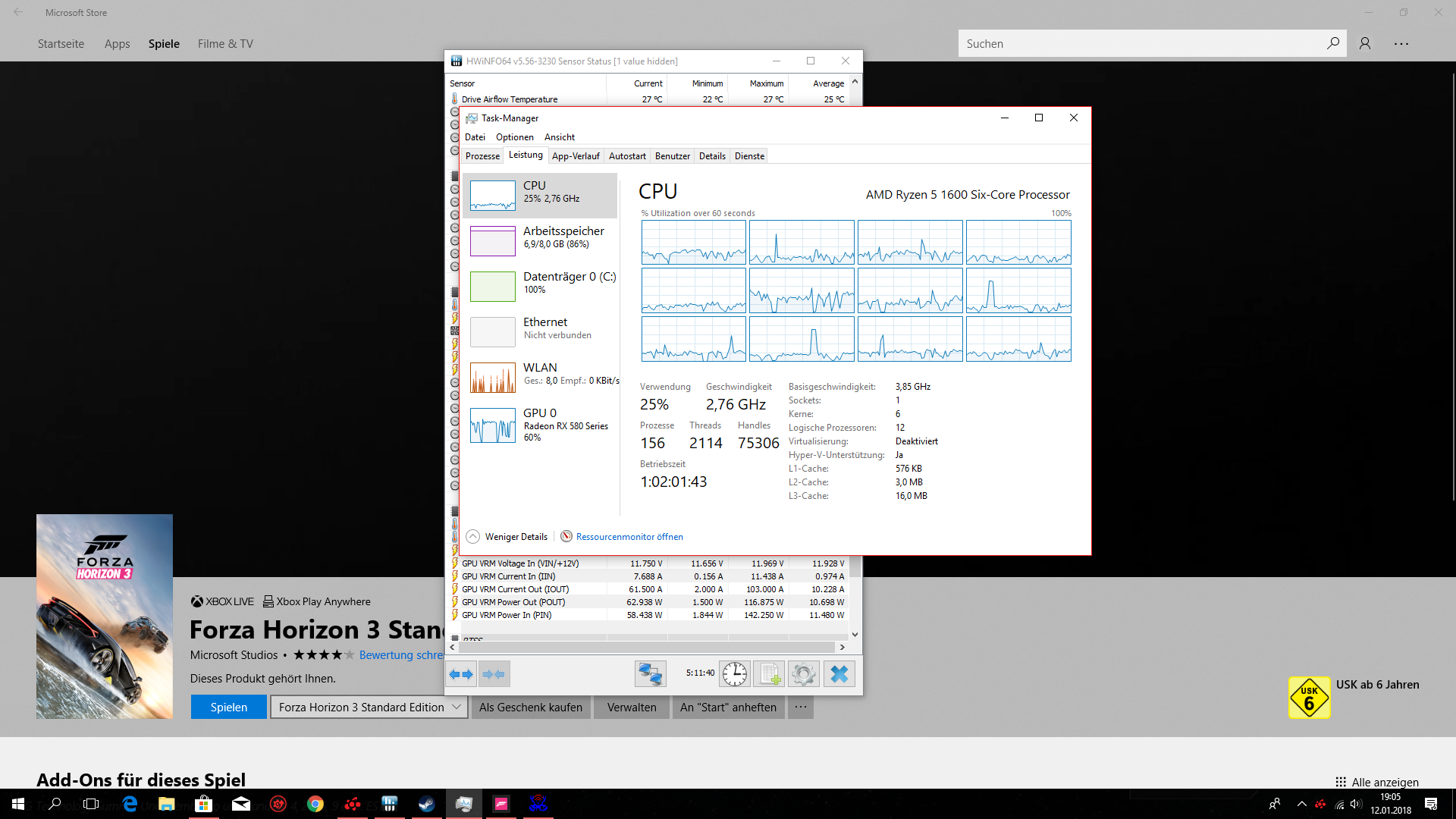Open Ressourcenmonitor öffnen link
1456x819 pixels.
(629, 536)
